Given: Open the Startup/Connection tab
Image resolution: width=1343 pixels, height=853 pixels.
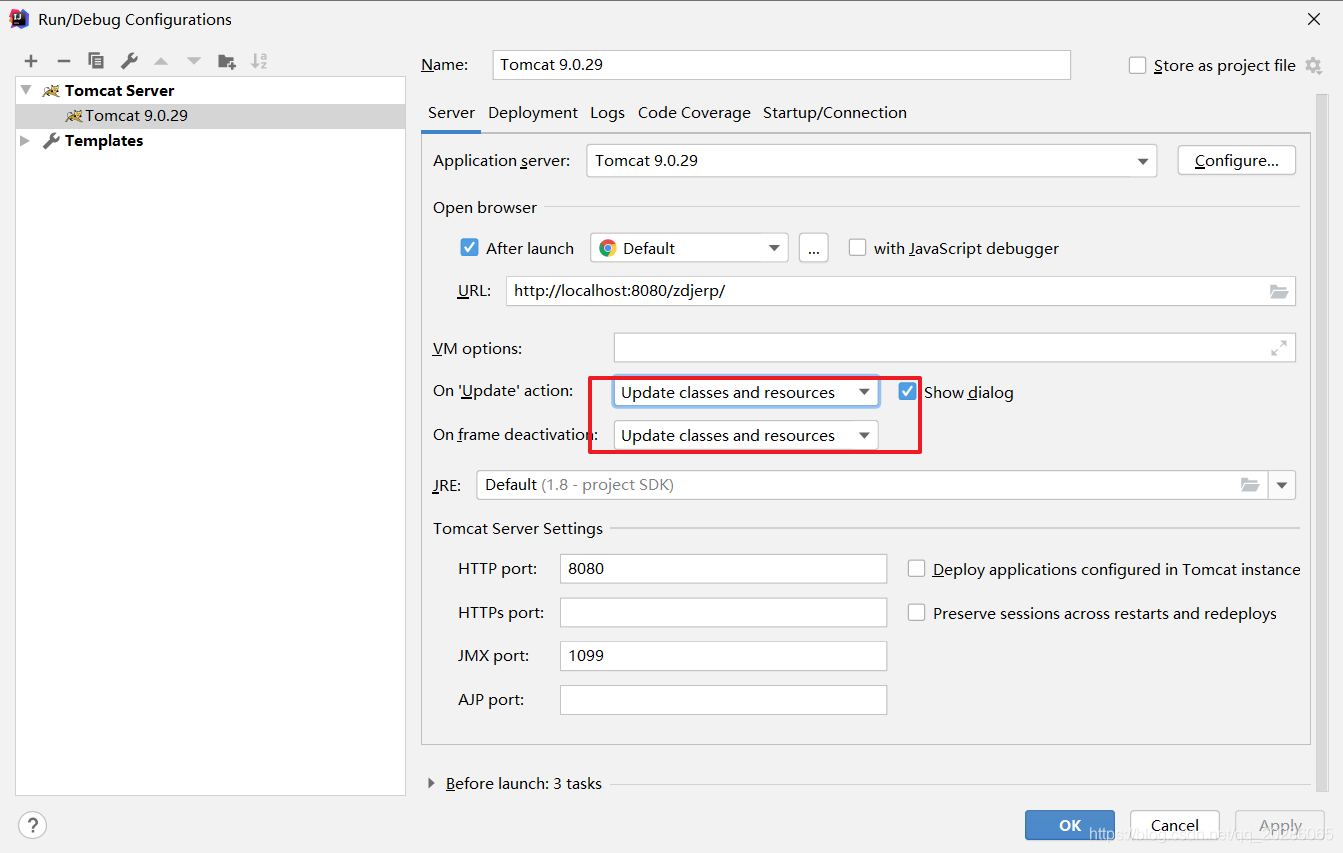Looking at the screenshot, I should coord(834,113).
